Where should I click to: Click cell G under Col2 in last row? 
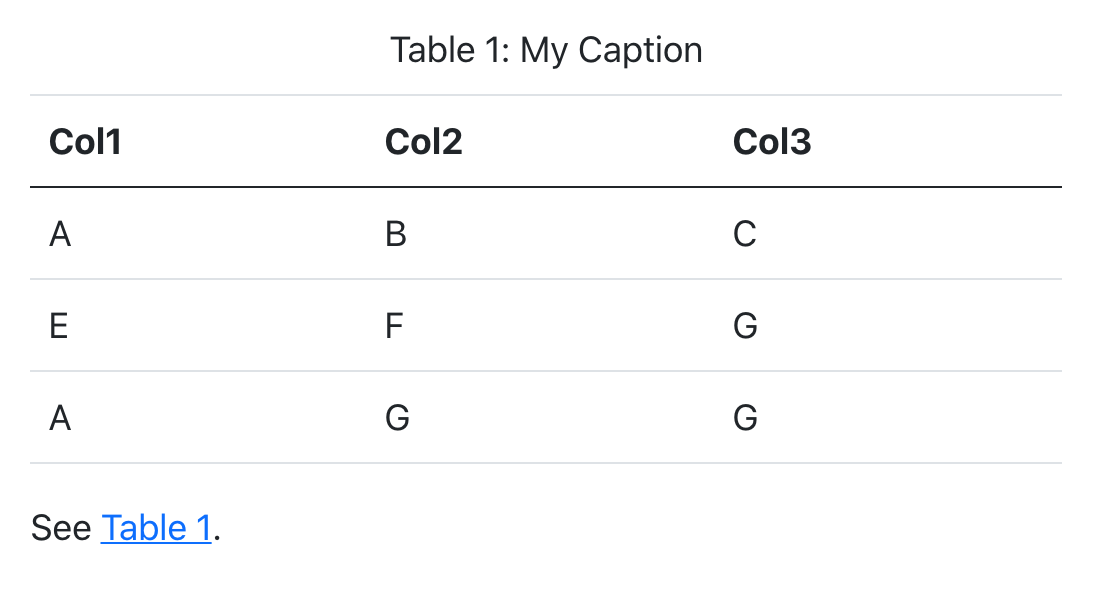[x=397, y=418]
